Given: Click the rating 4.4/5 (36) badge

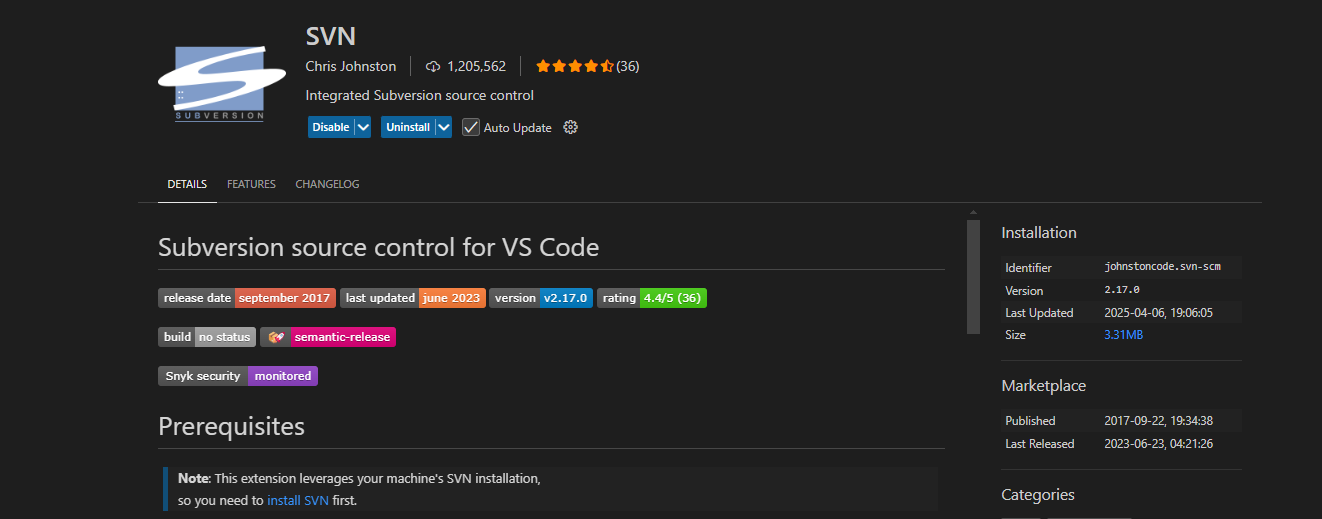Looking at the screenshot, I should point(652,298).
